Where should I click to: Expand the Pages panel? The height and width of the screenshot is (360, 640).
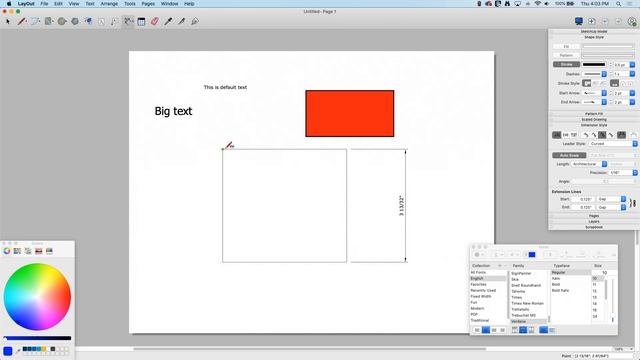pyautogui.click(x=593, y=216)
